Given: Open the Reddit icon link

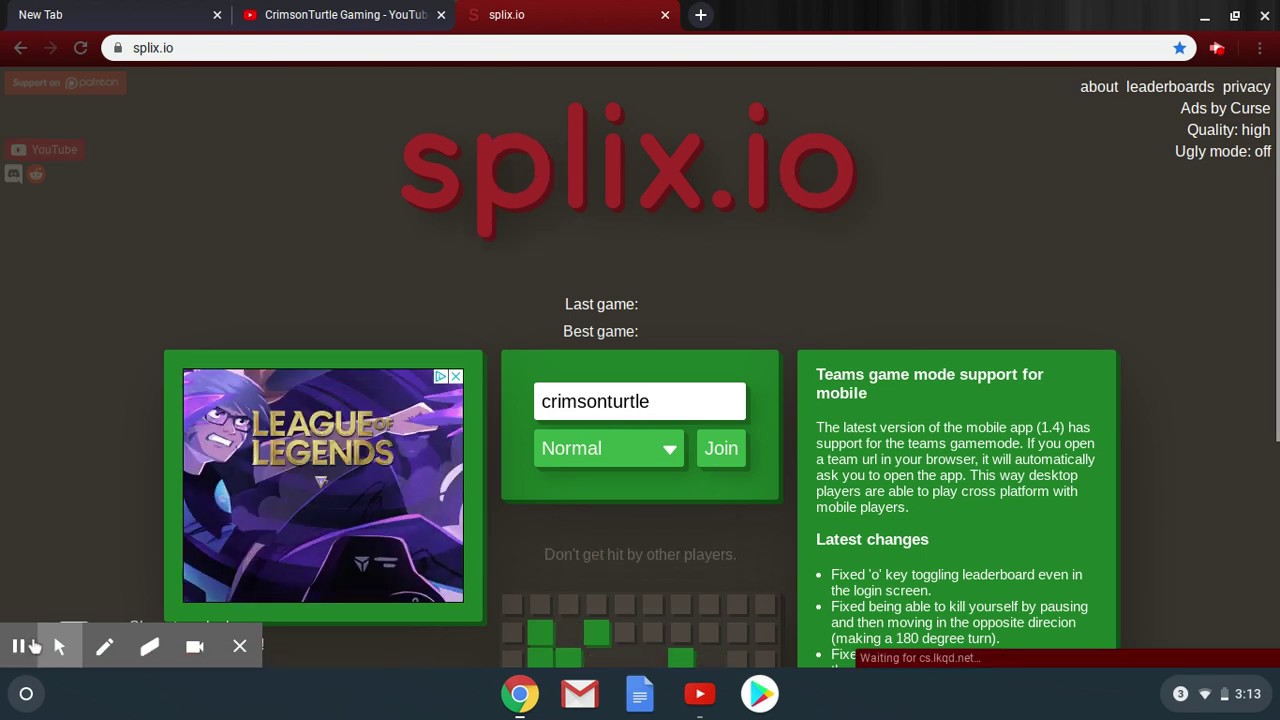Looking at the screenshot, I should 36,174.
